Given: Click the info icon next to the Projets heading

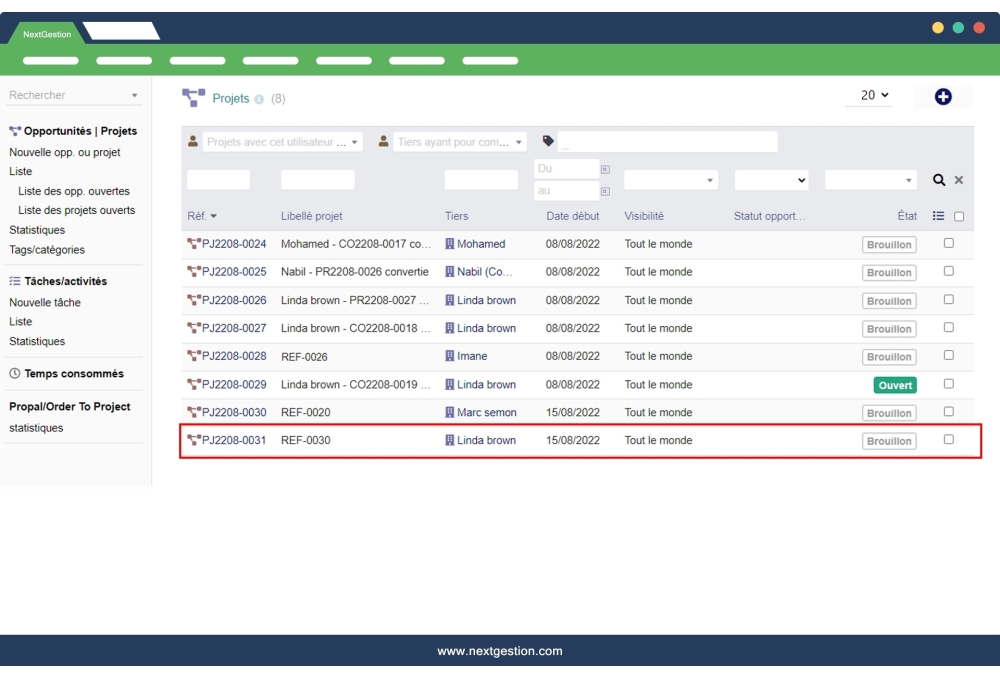Looking at the screenshot, I should pos(258,97).
